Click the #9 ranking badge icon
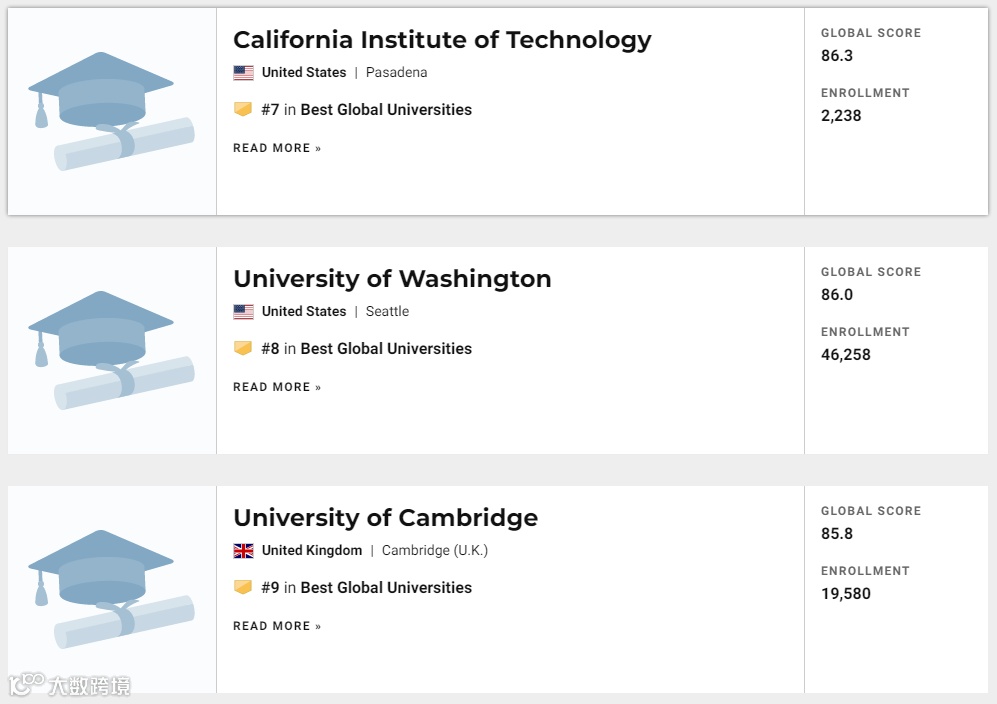The width and height of the screenshot is (997, 704). [x=243, y=588]
